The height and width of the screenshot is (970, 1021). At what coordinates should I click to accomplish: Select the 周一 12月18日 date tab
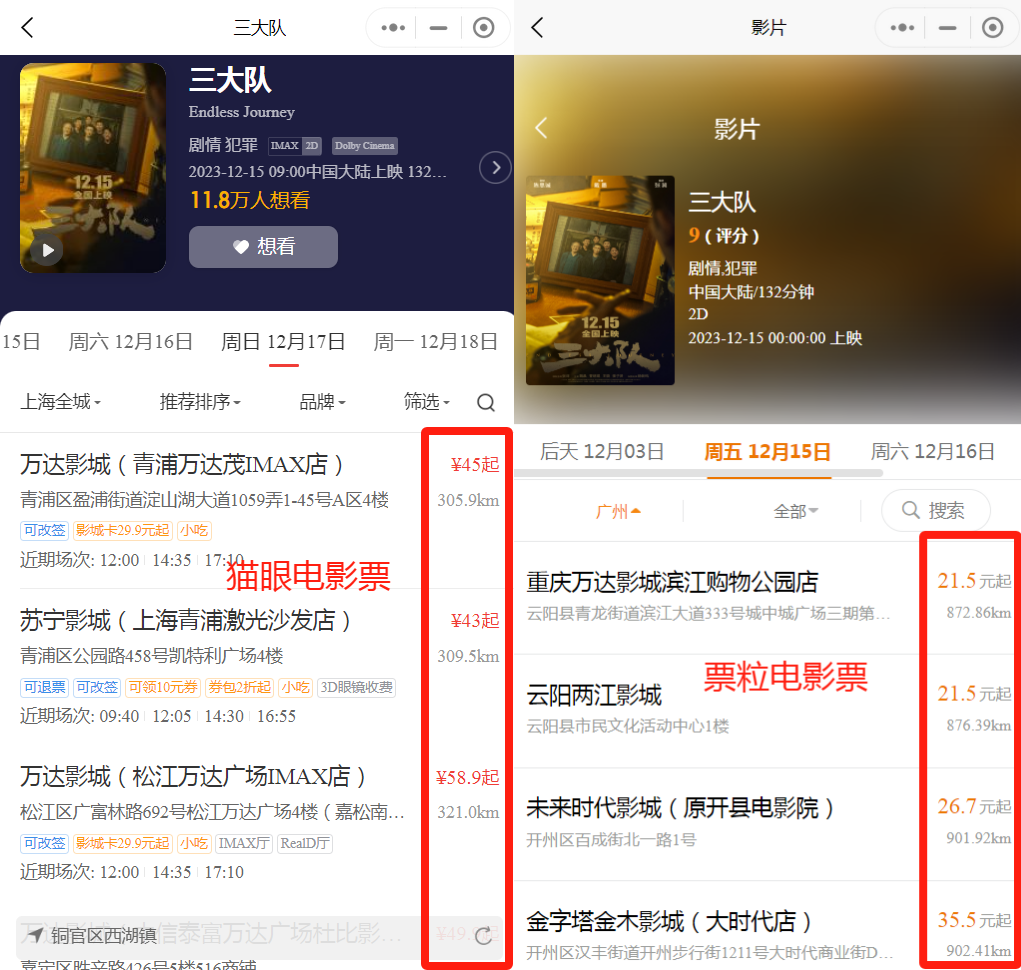point(435,342)
